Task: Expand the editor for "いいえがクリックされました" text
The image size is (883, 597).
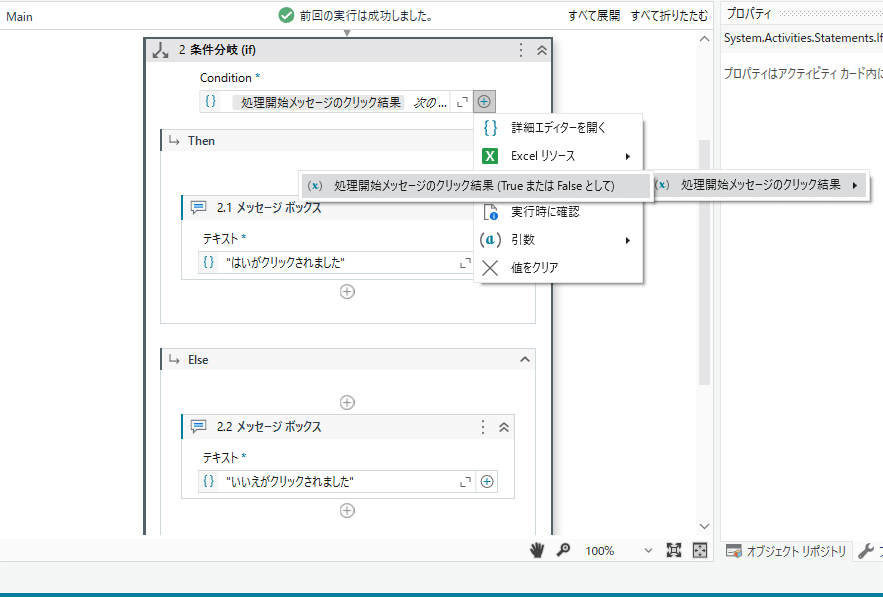Action: click(x=465, y=482)
